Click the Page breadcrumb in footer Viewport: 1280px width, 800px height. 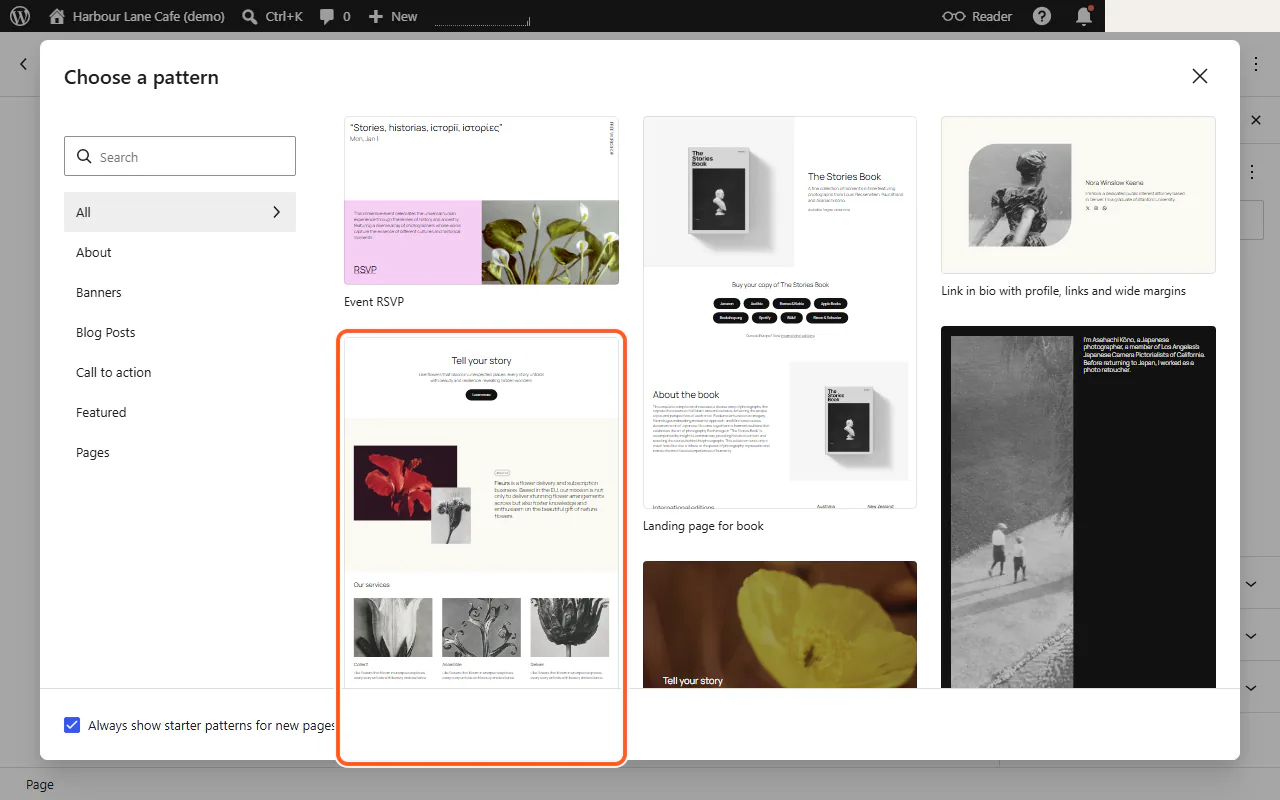click(x=40, y=785)
